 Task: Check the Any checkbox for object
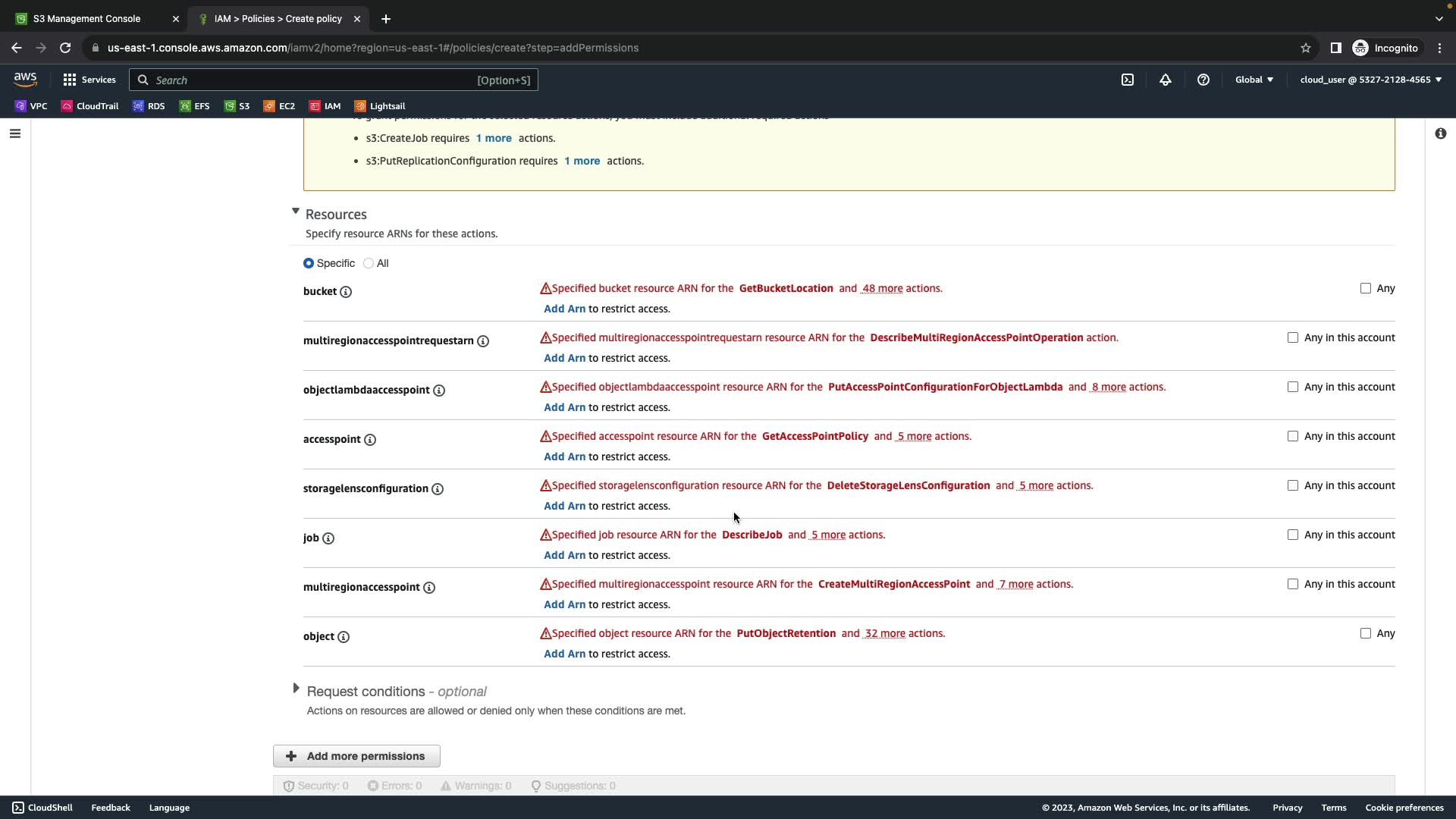coord(1365,633)
